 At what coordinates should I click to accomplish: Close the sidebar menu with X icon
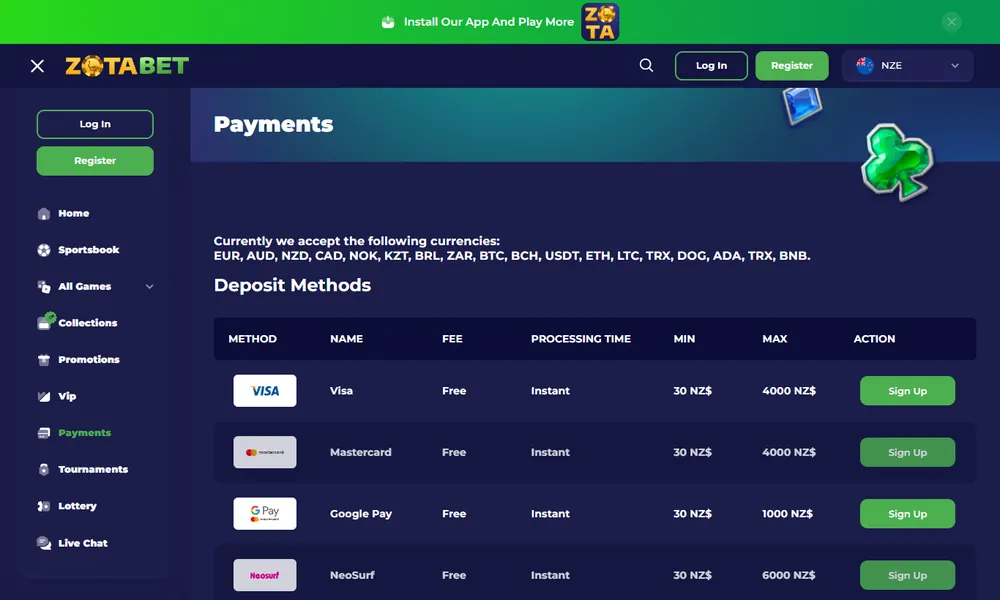37,66
